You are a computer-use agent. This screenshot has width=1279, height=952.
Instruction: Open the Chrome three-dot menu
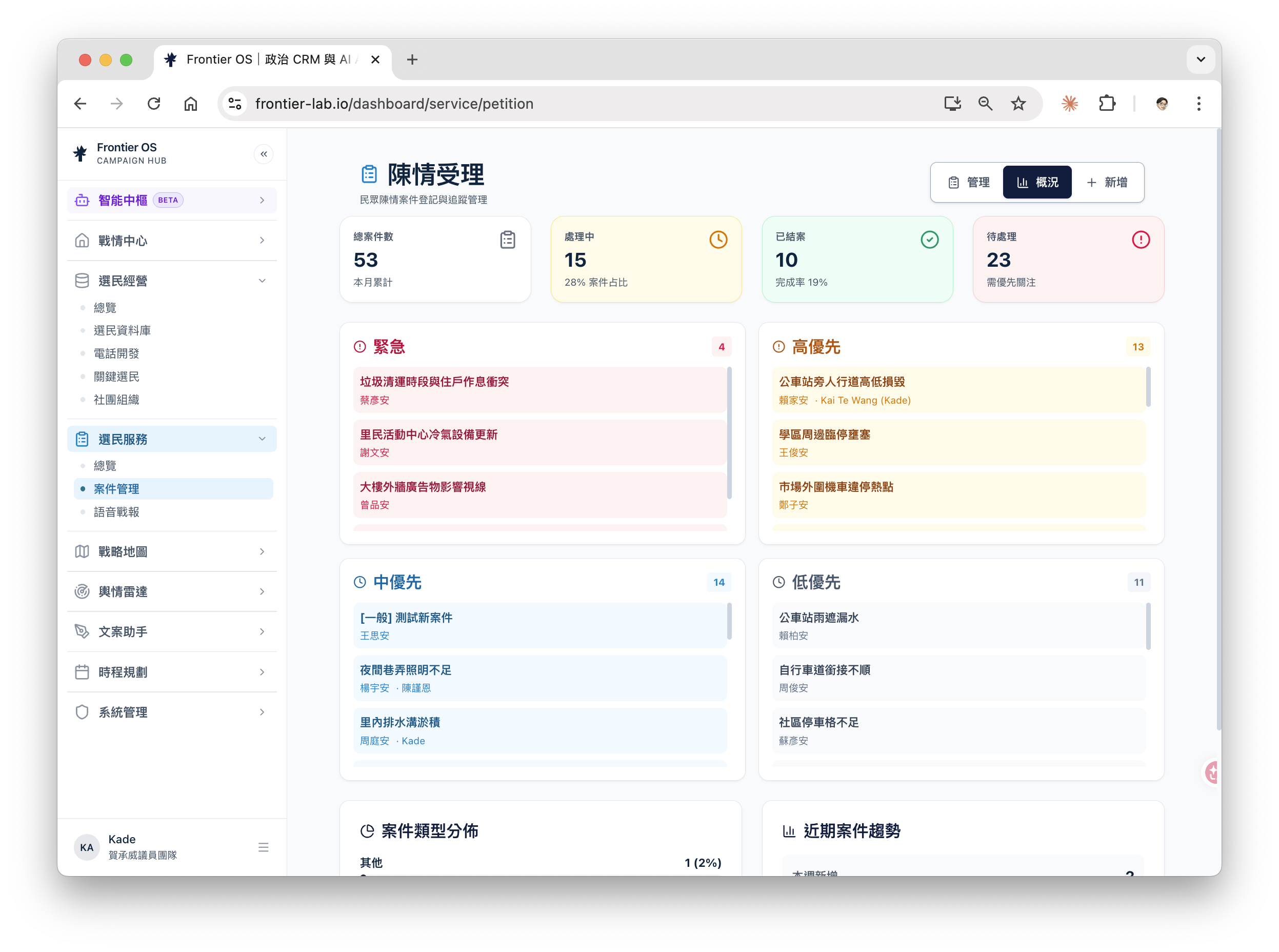pos(1198,104)
